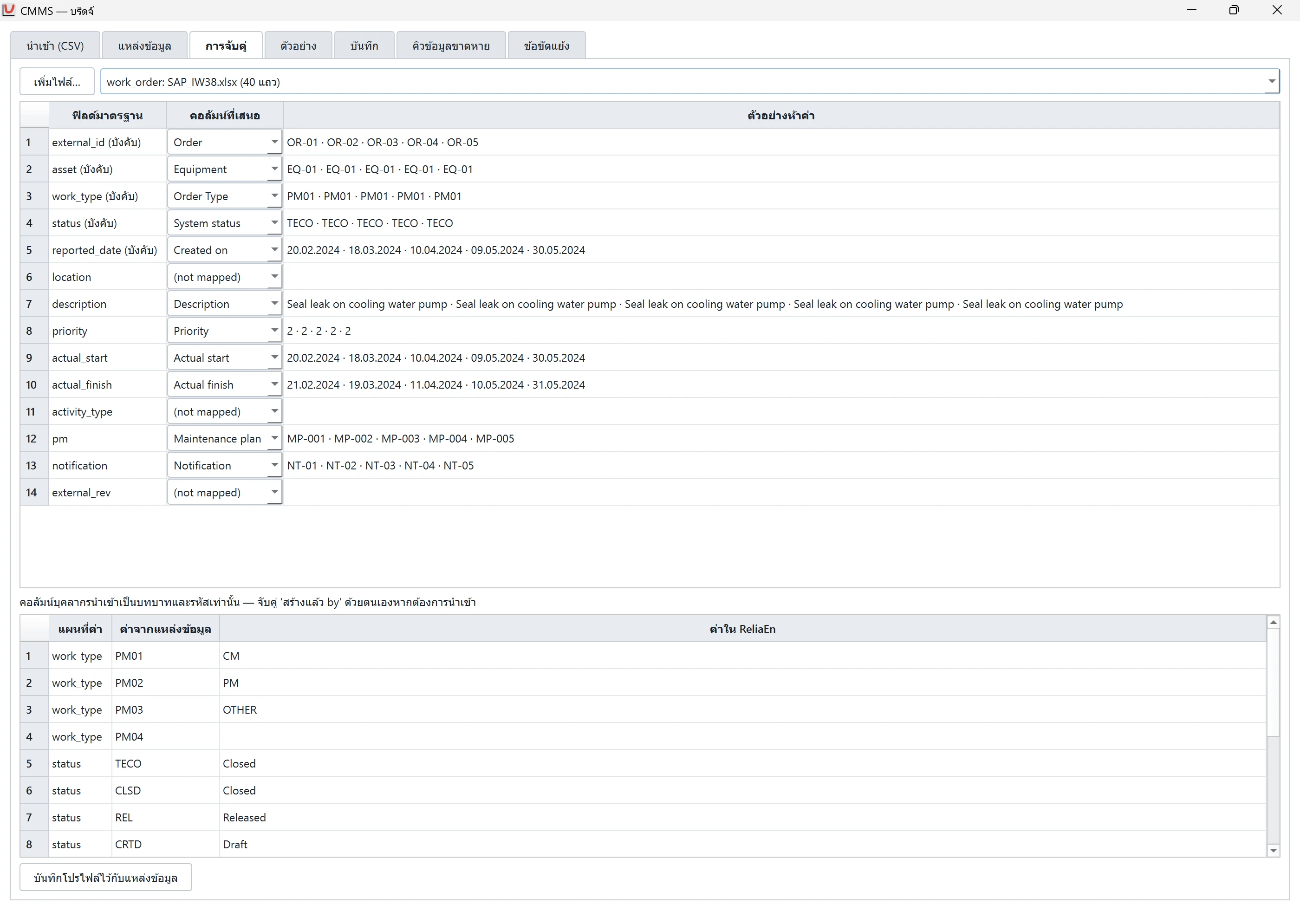Select row header 7 of the description row

(34, 303)
